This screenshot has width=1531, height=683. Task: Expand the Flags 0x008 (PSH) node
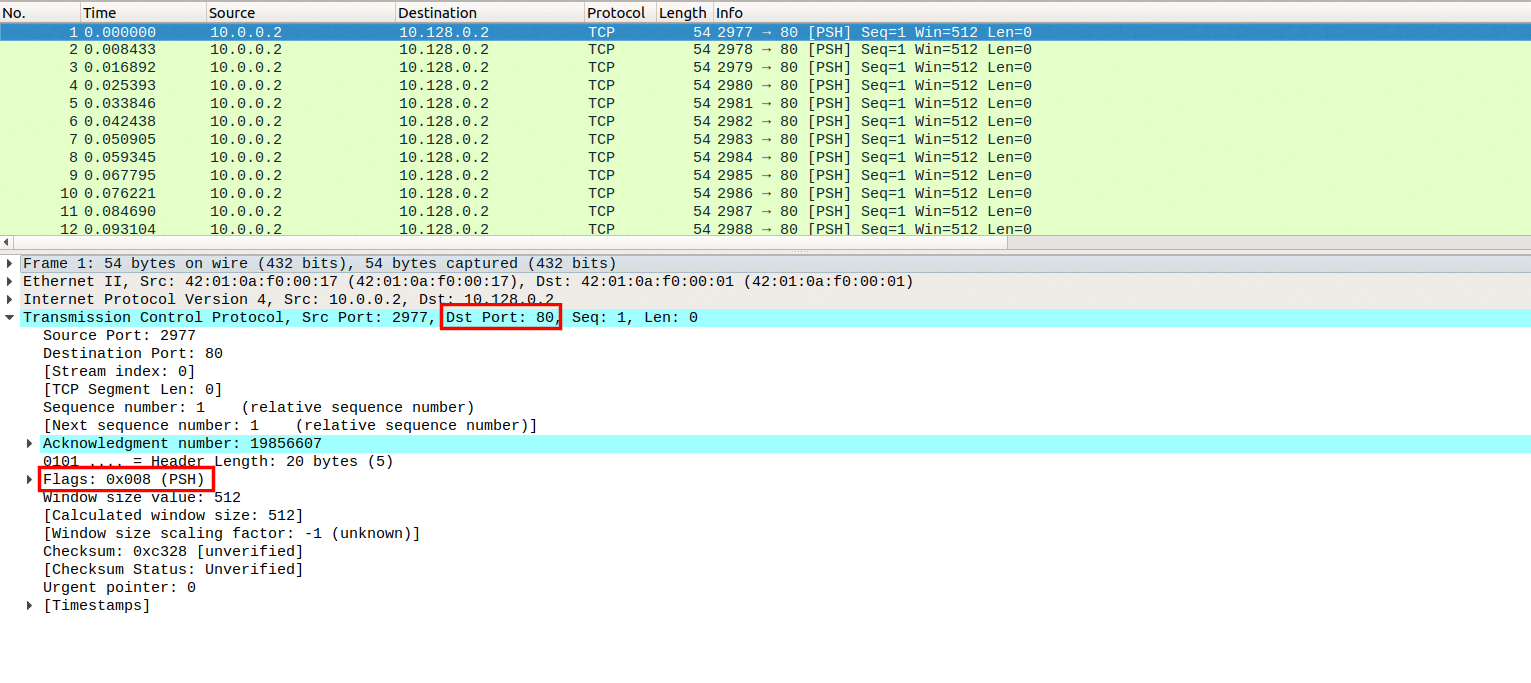click(30, 480)
